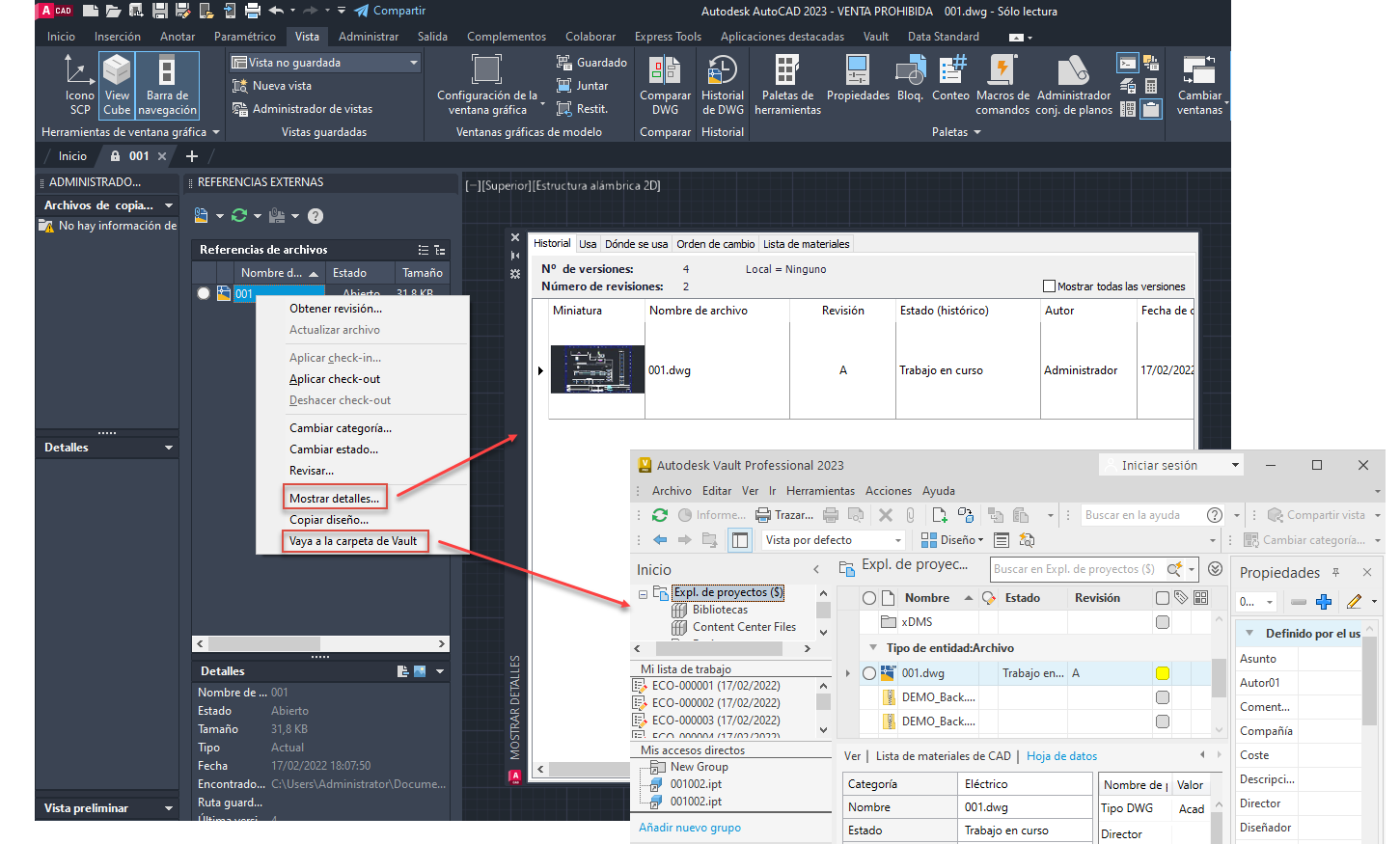Click the blue plus icon in Propiedades

click(1324, 602)
